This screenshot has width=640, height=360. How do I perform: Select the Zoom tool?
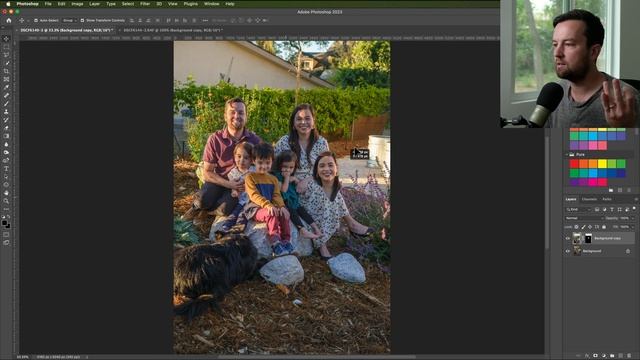(x=6, y=201)
